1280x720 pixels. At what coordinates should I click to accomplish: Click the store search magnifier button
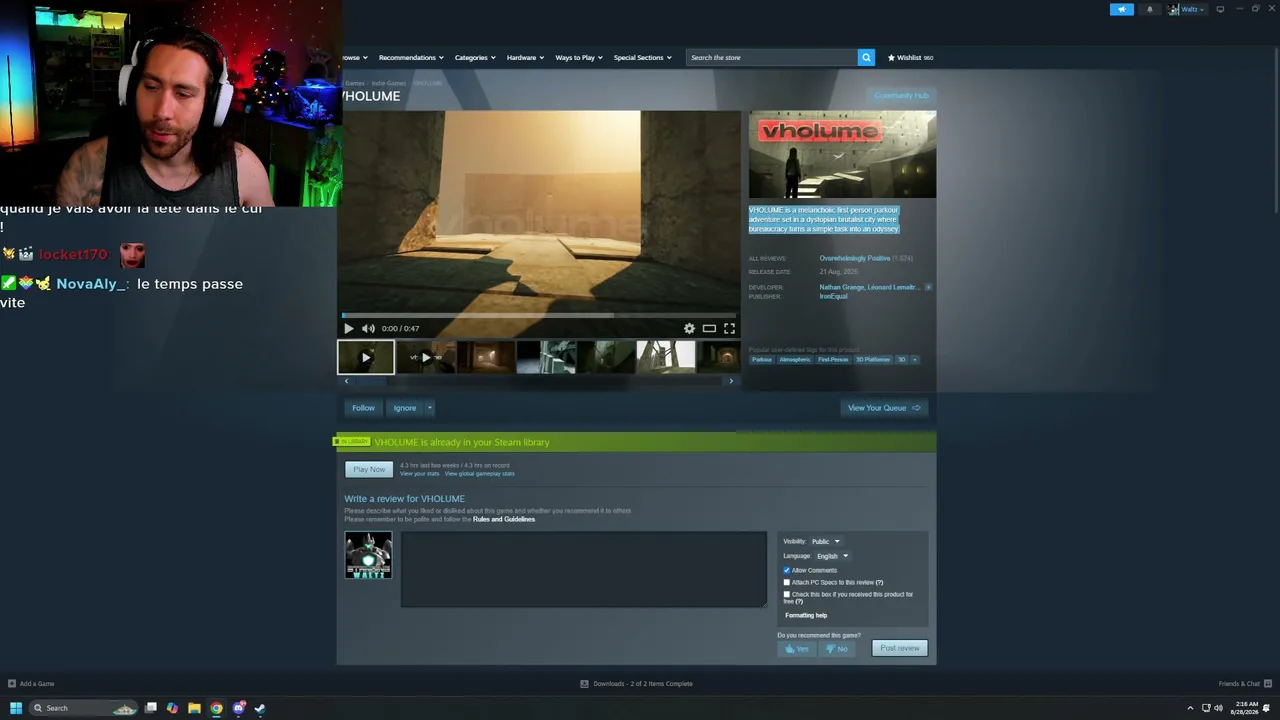(x=866, y=57)
